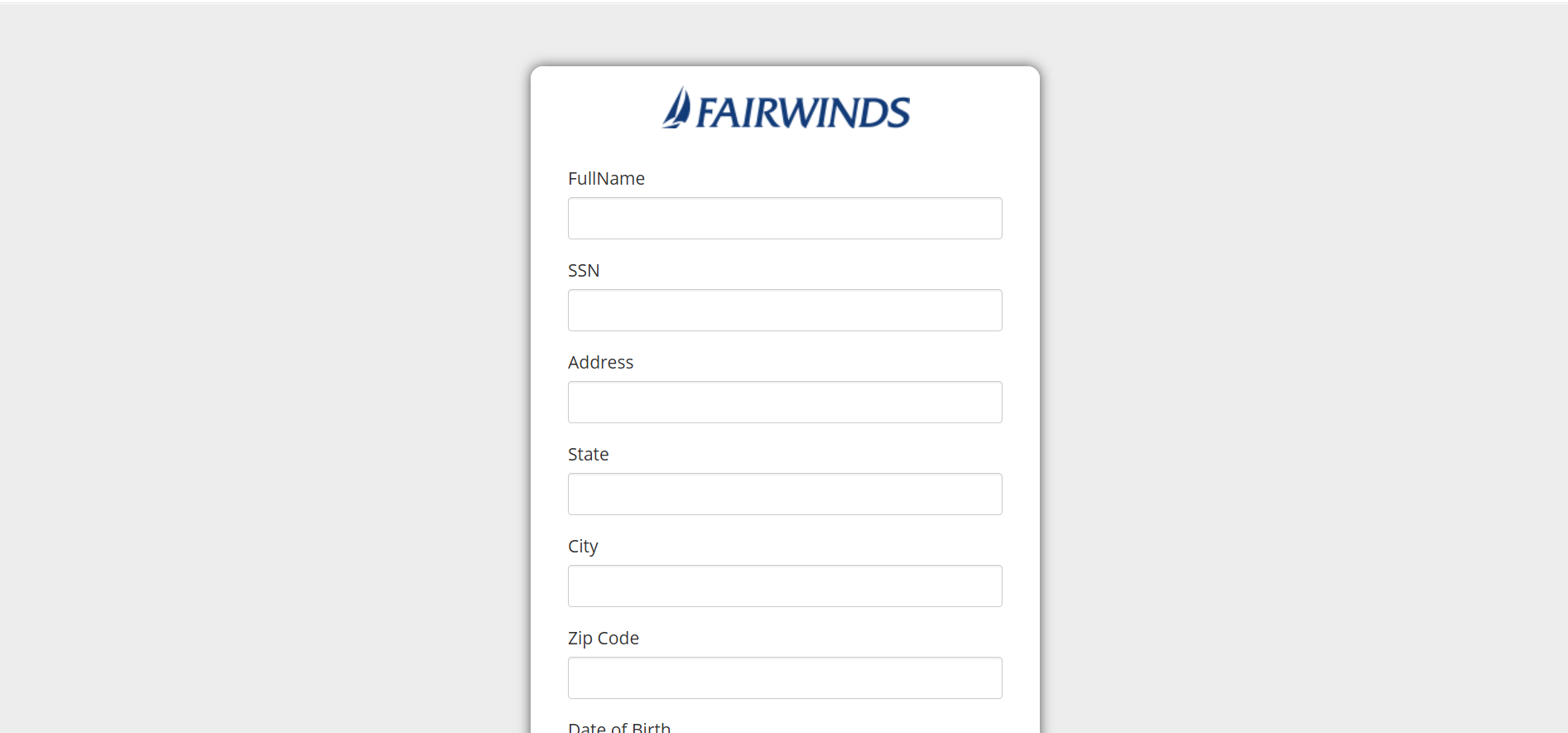
Task: Click the City input box
Action: coord(784,586)
